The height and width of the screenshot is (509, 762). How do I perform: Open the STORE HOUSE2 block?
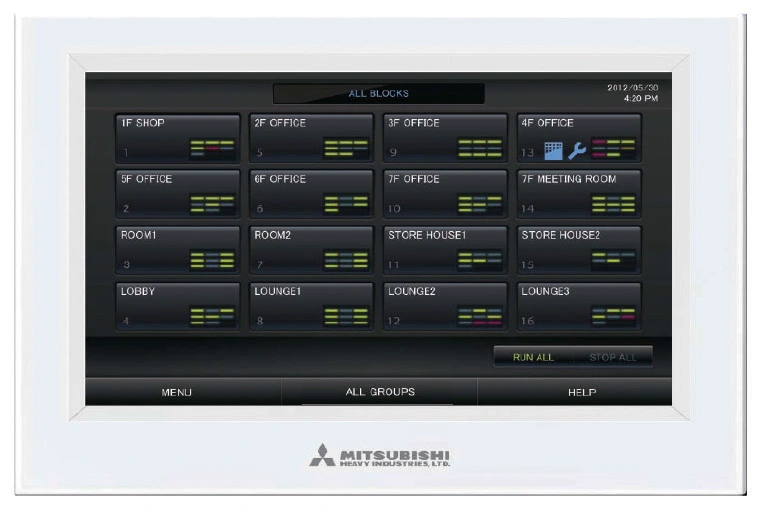tap(579, 250)
